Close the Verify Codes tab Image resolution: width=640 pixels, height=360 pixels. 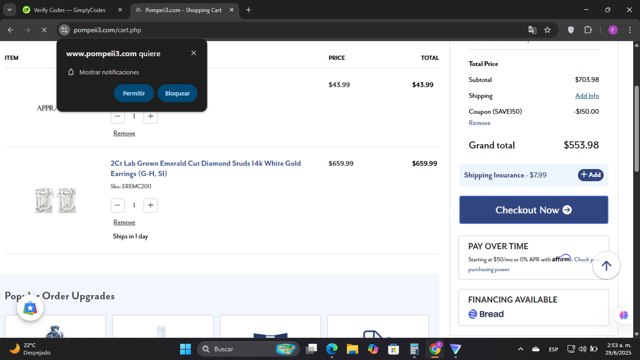coord(120,10)
